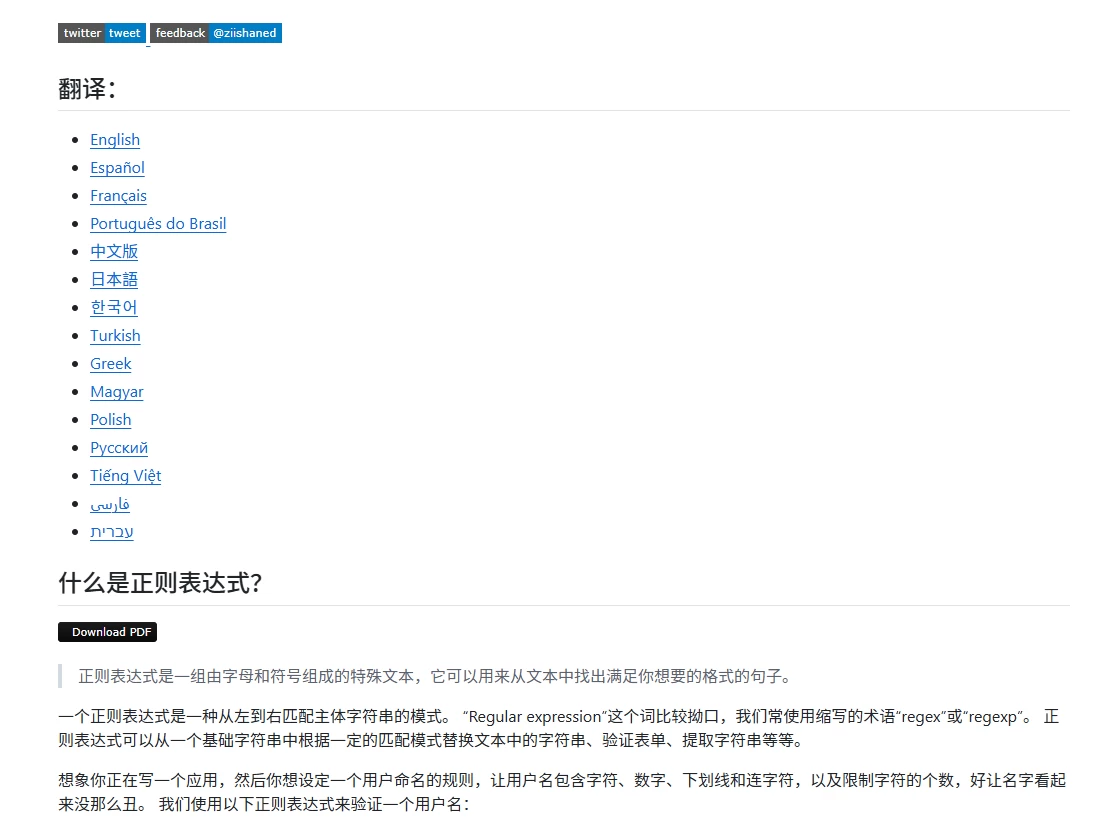Open the עברית translation
Viewport: 1108px width, 833px height.
click(x=111, y=531)
